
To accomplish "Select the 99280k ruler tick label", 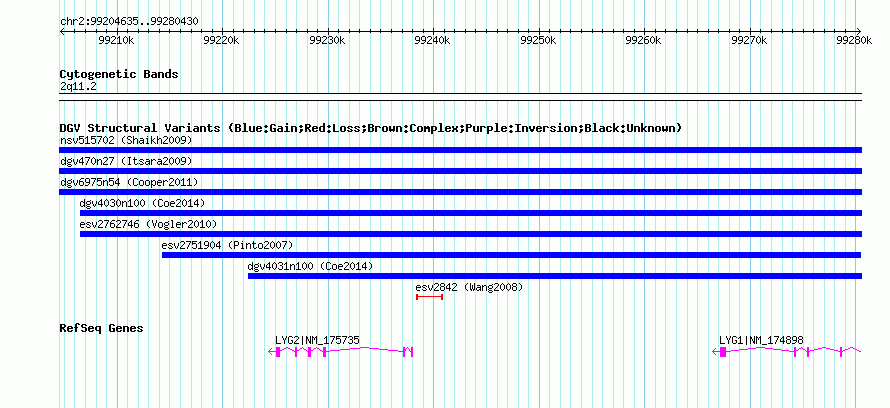I will [x=854, y=40].
